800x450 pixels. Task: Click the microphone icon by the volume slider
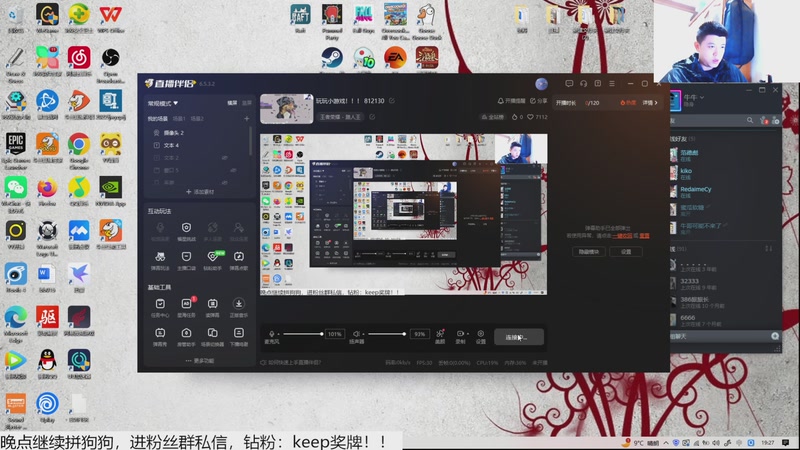271,334
